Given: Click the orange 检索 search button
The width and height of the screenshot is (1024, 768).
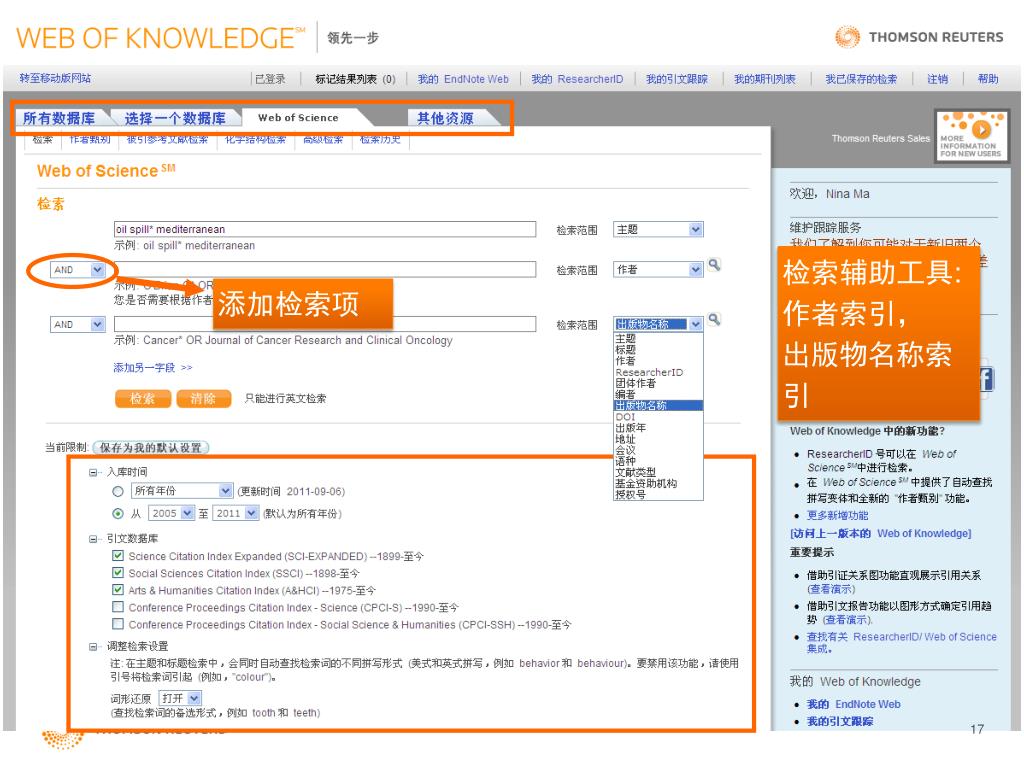Looking at the screenshot, I should (x=142, y=398).
